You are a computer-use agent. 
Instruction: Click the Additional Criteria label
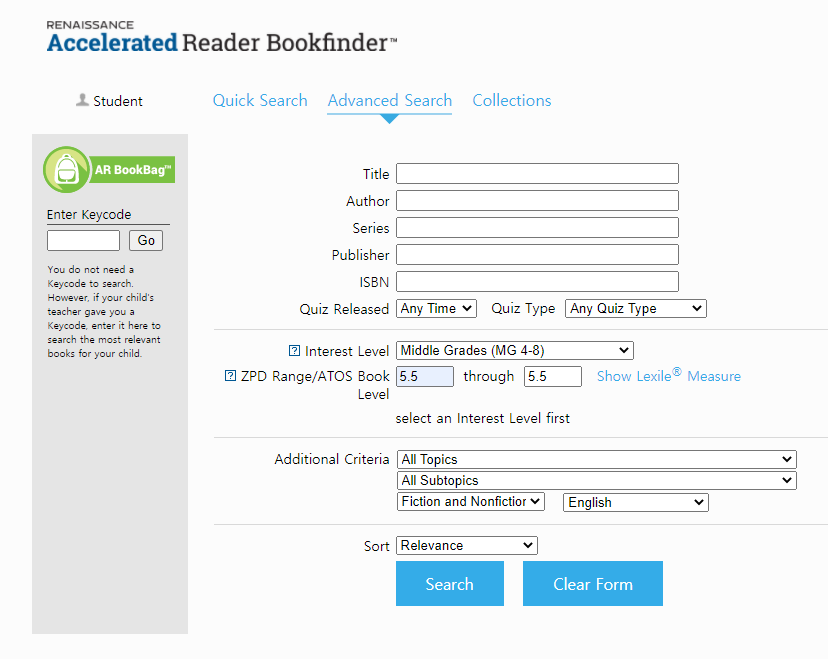pyautogui.click(x=332, y=459)
